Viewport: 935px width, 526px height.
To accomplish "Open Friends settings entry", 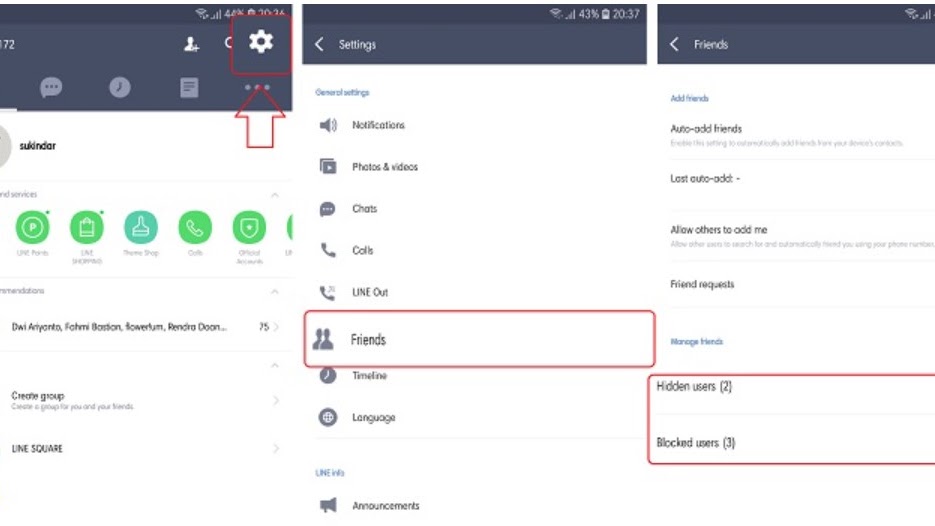I will click(x=479, y=339).
